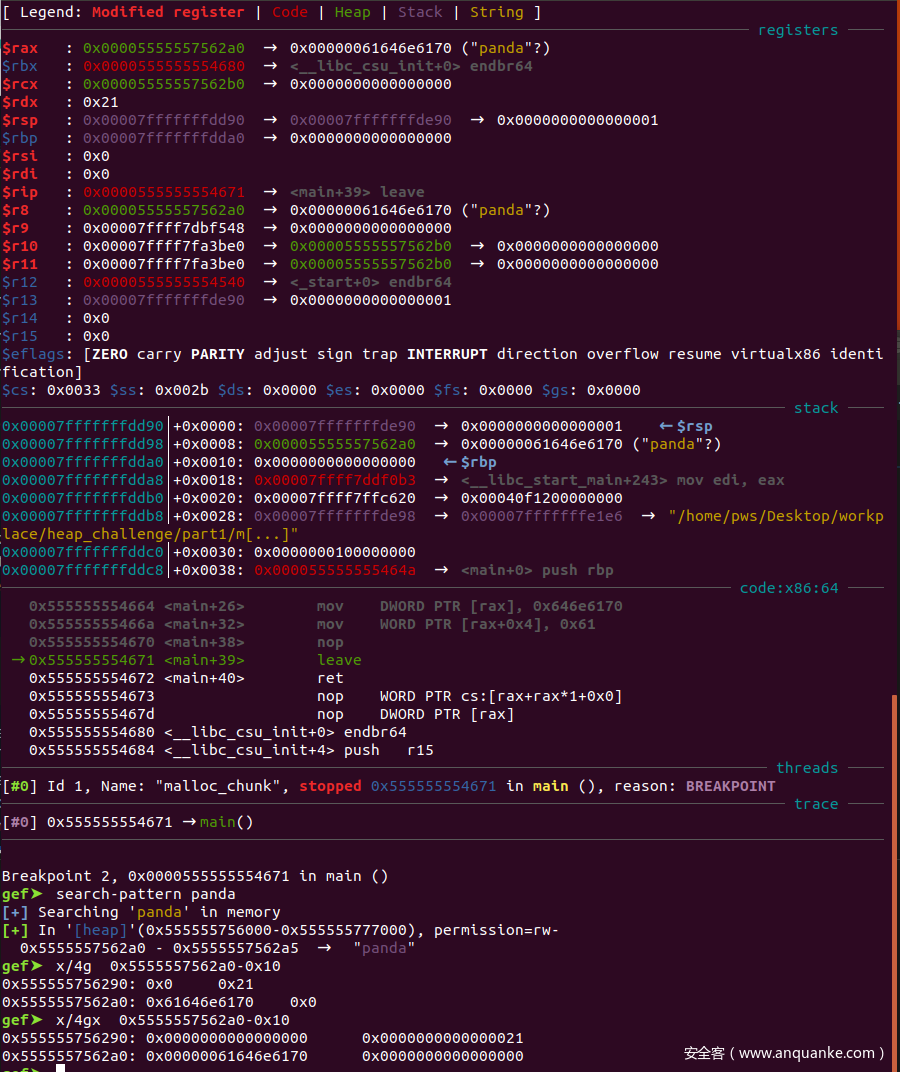
Task: Click the $eflags register label
Action: [x=37, y=354]
